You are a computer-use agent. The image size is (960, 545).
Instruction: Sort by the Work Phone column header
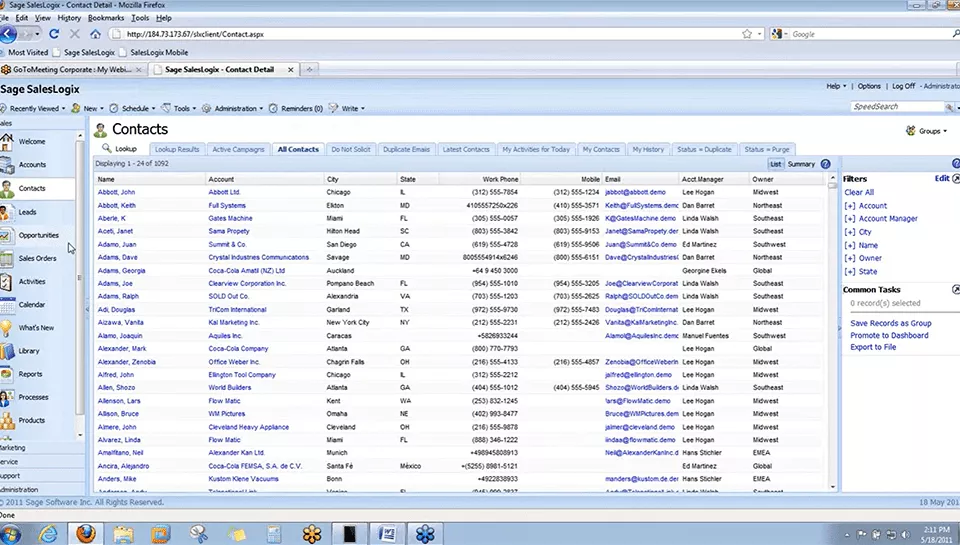coord(500,179)
